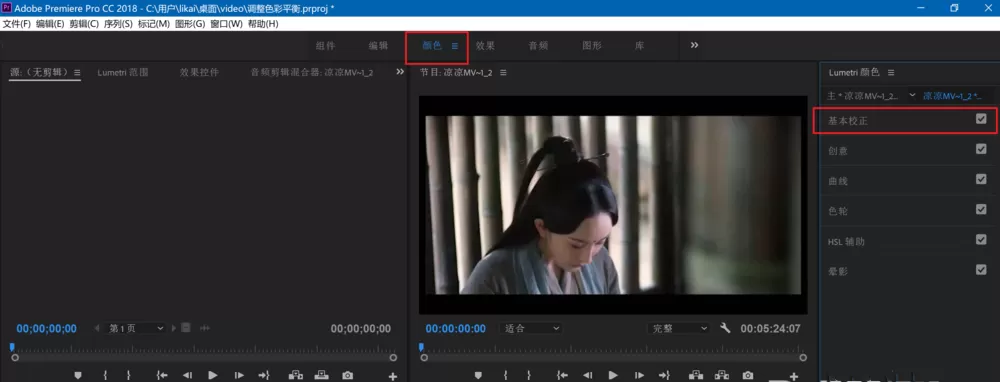
Task: Switch to 编辑 workspace
Action: pos(378,46)
